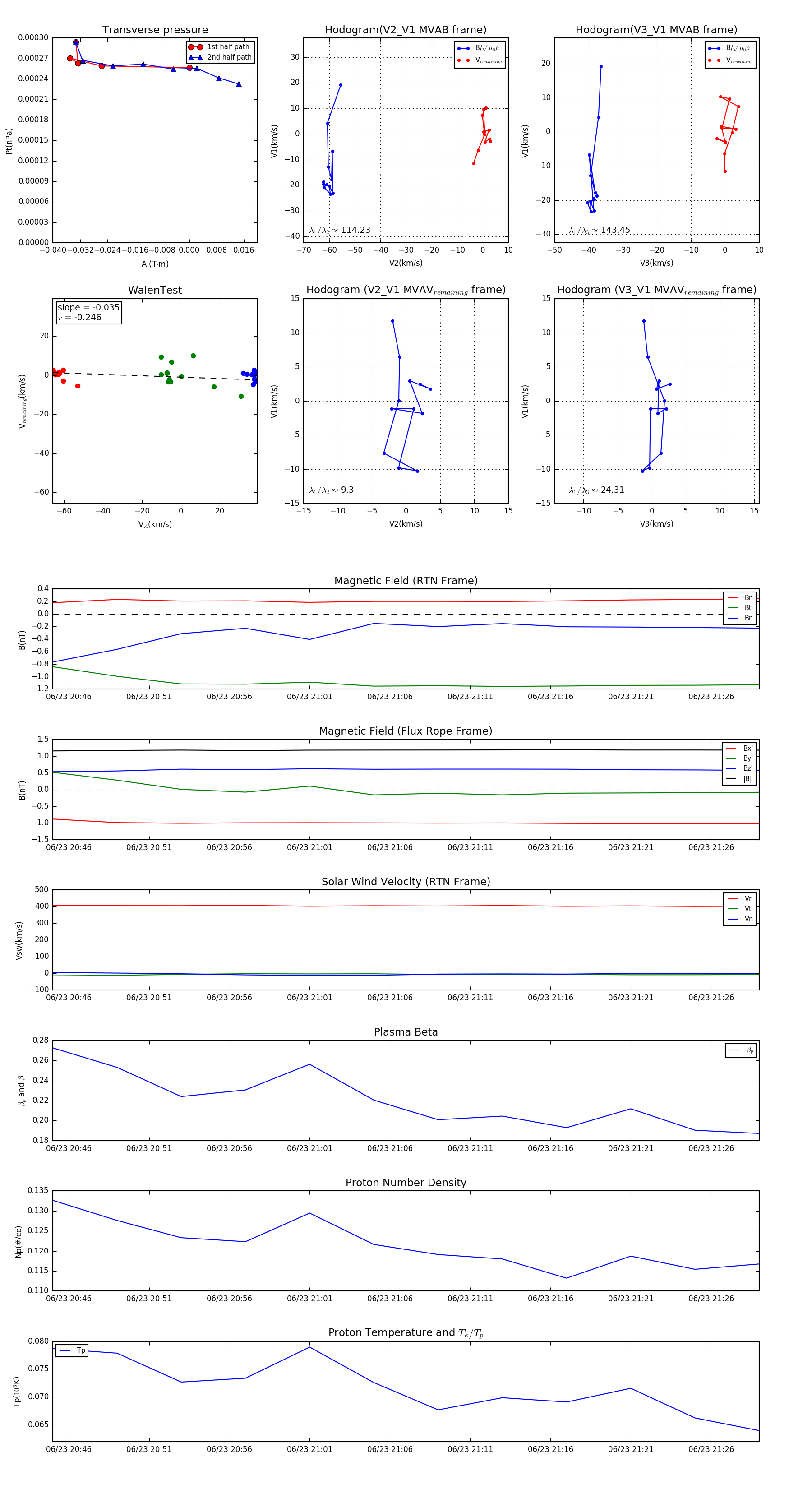This screenshot has width=812, height=1489.
Task: Select the 'Bn' legend entry
Action: pyautogui.click(x=740, y=618)
